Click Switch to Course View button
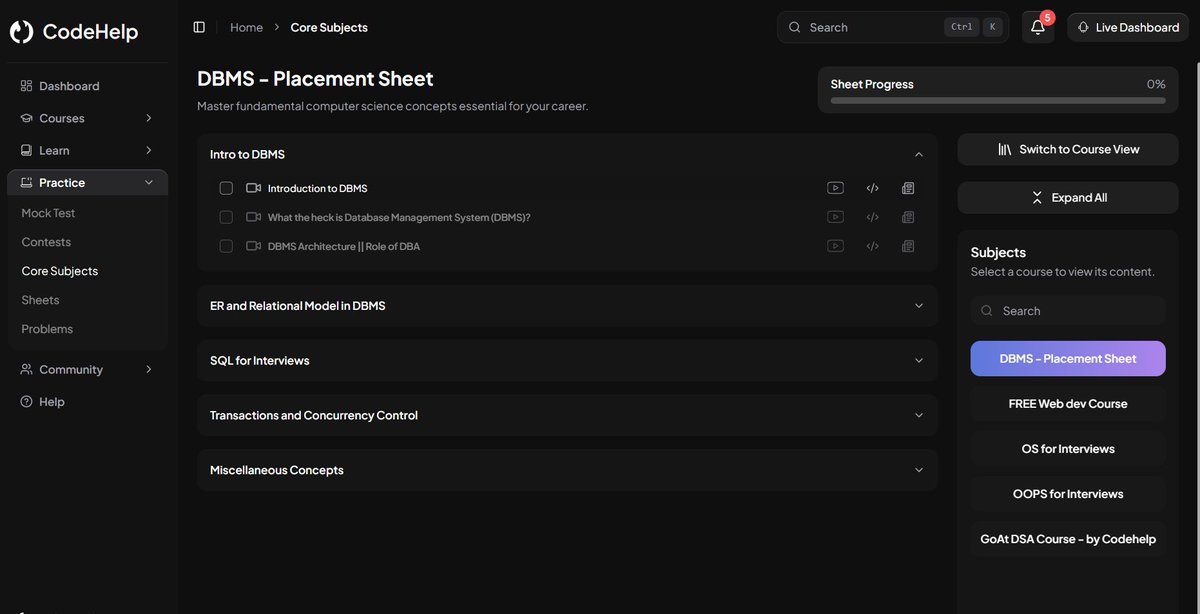Image resolution: width=1200 pixels, height=614 pixels. (x=1068, y=149)
